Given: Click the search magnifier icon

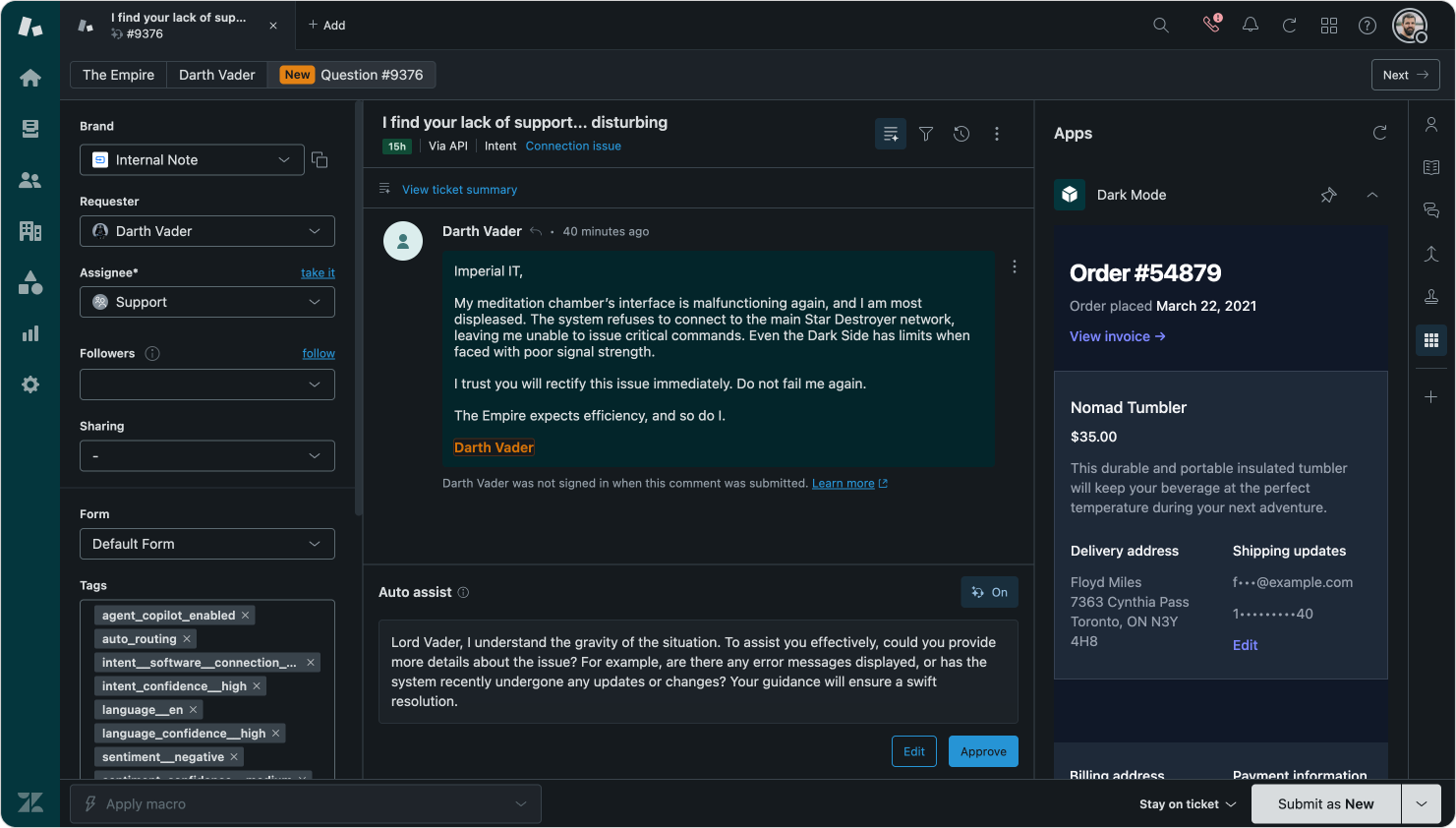Looking at the screenshot, I should pyautogui.click(x=1161, y=26).
